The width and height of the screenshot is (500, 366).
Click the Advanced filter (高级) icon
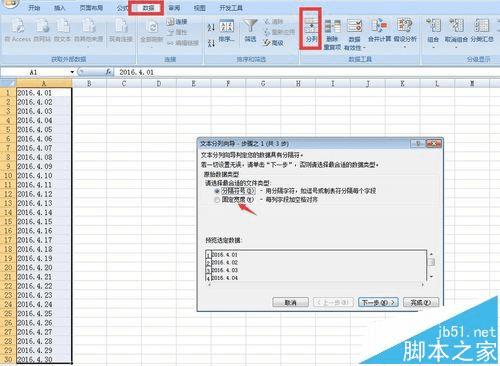267,43
